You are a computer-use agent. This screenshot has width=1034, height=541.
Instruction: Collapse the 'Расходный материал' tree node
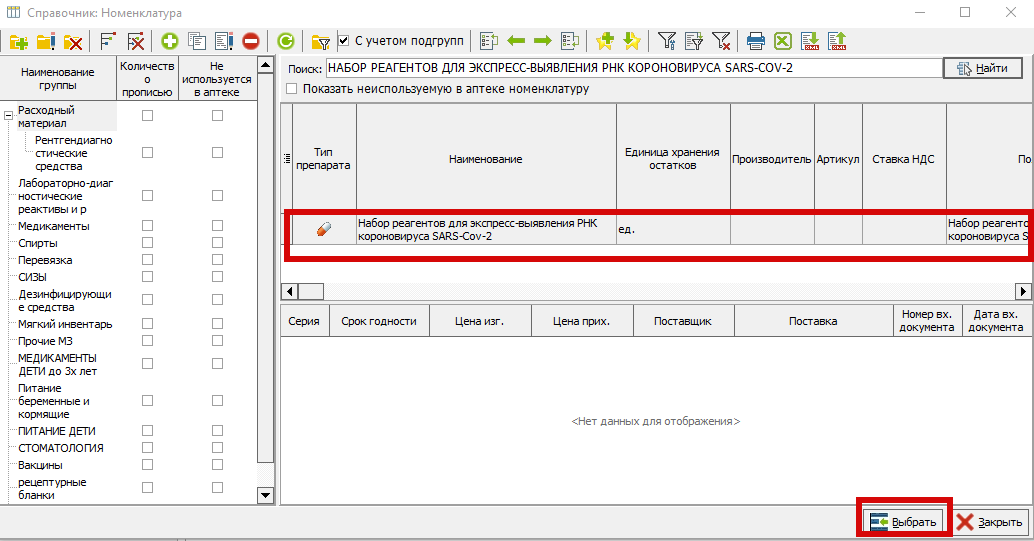8,116
